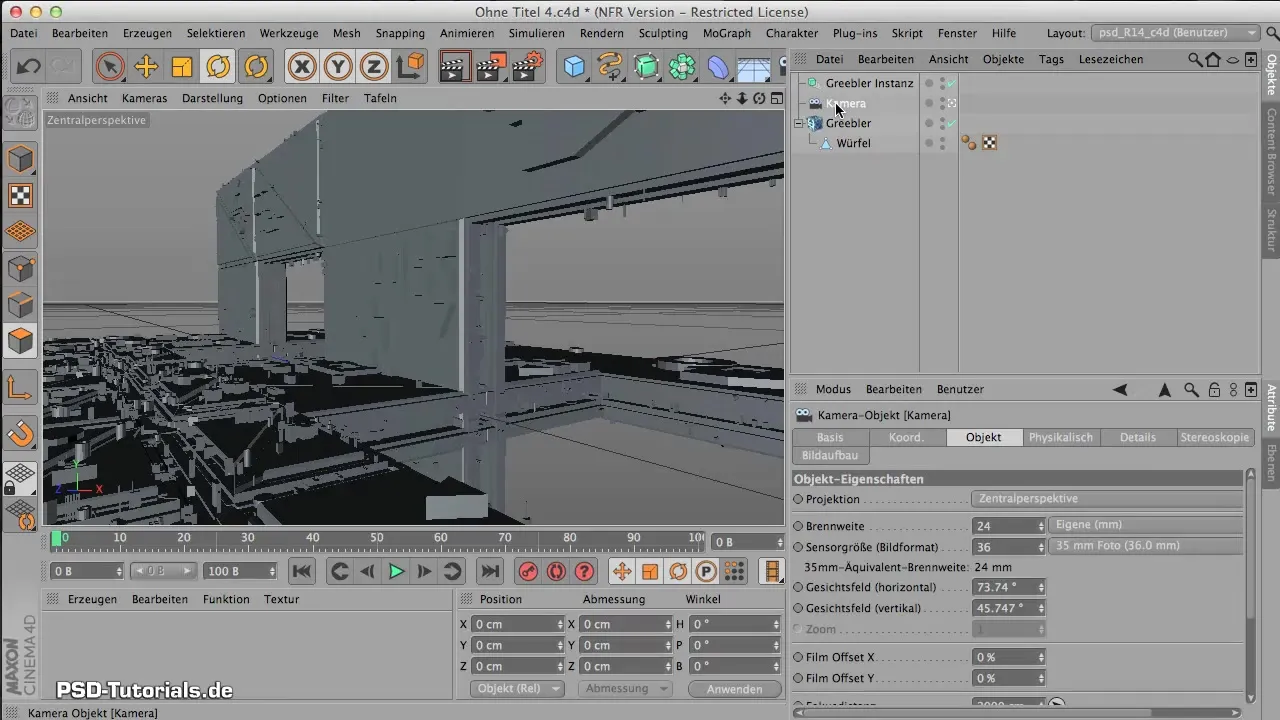Screen dimensions: 1280x720
Task: Toggle Projektion animation dot
Action: [798, 498]
